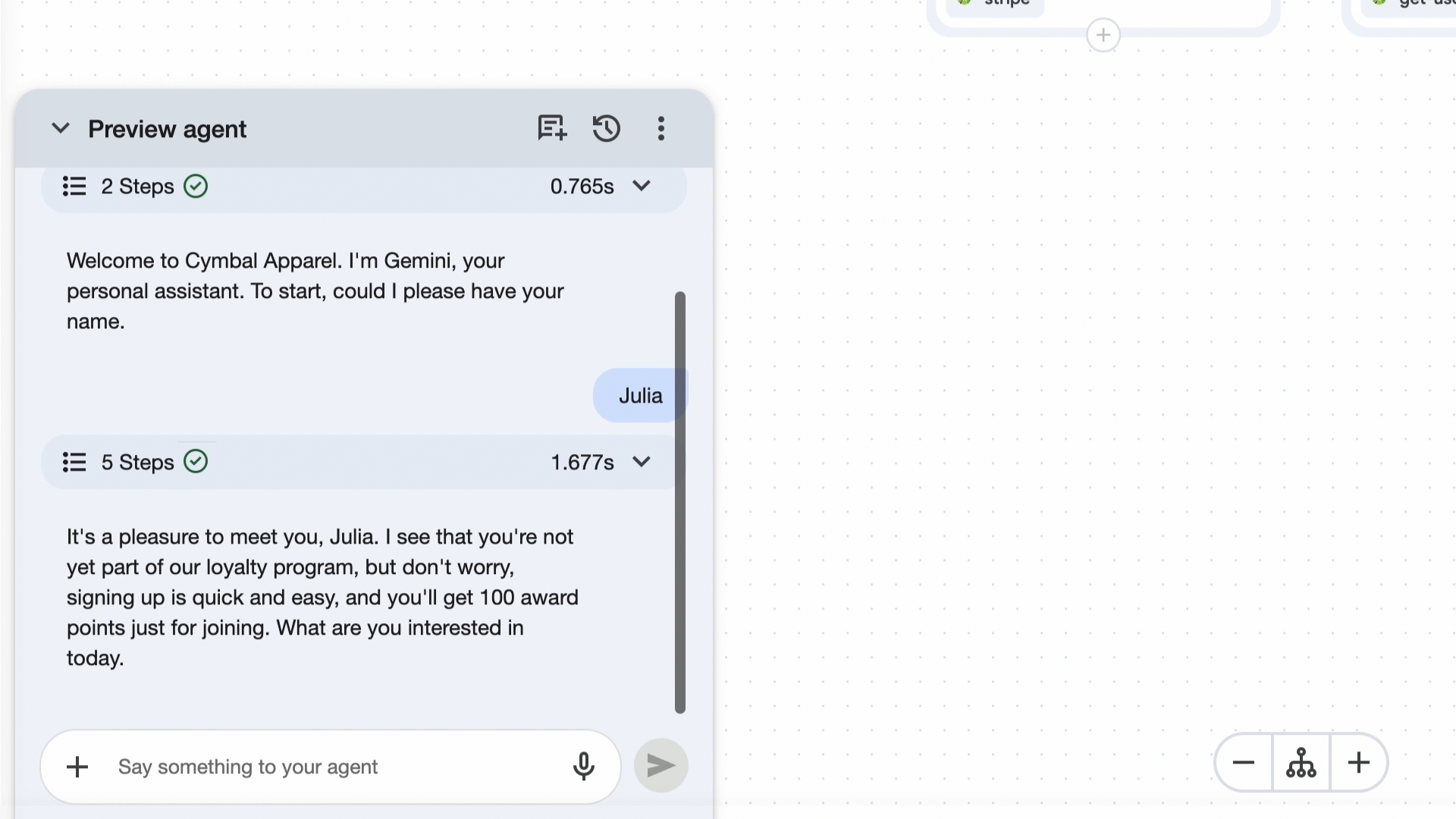Click the 5 Steps list icon
1456x819 pixels.
point(74,462)
